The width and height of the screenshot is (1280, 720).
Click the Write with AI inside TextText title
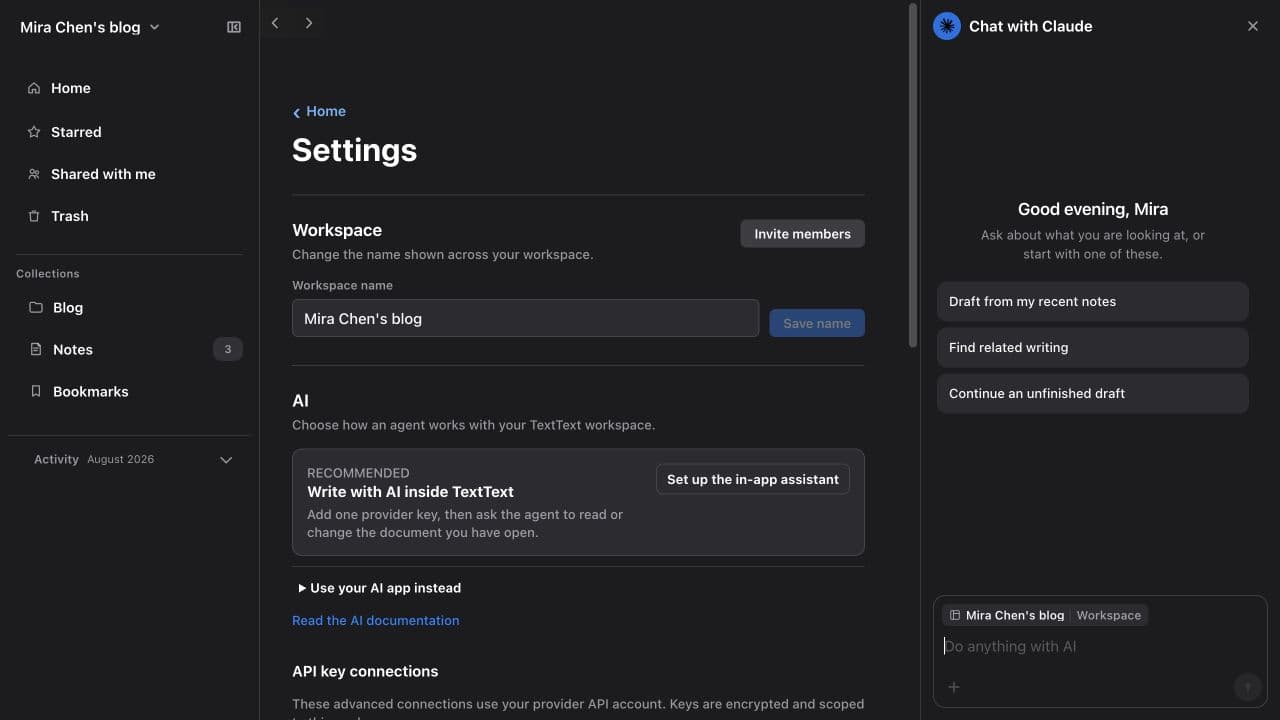(410, 492)
